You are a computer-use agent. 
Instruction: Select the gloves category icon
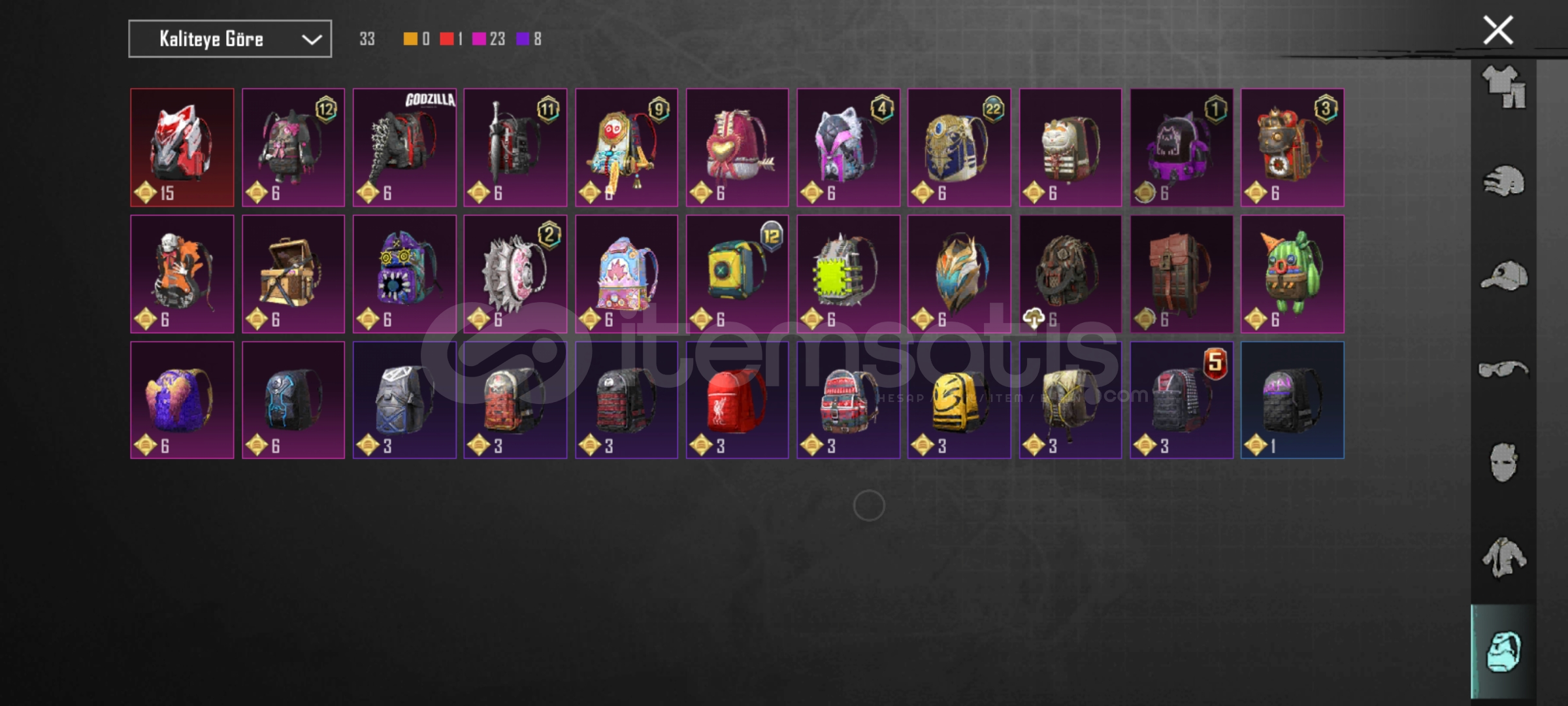(1503, 180)
